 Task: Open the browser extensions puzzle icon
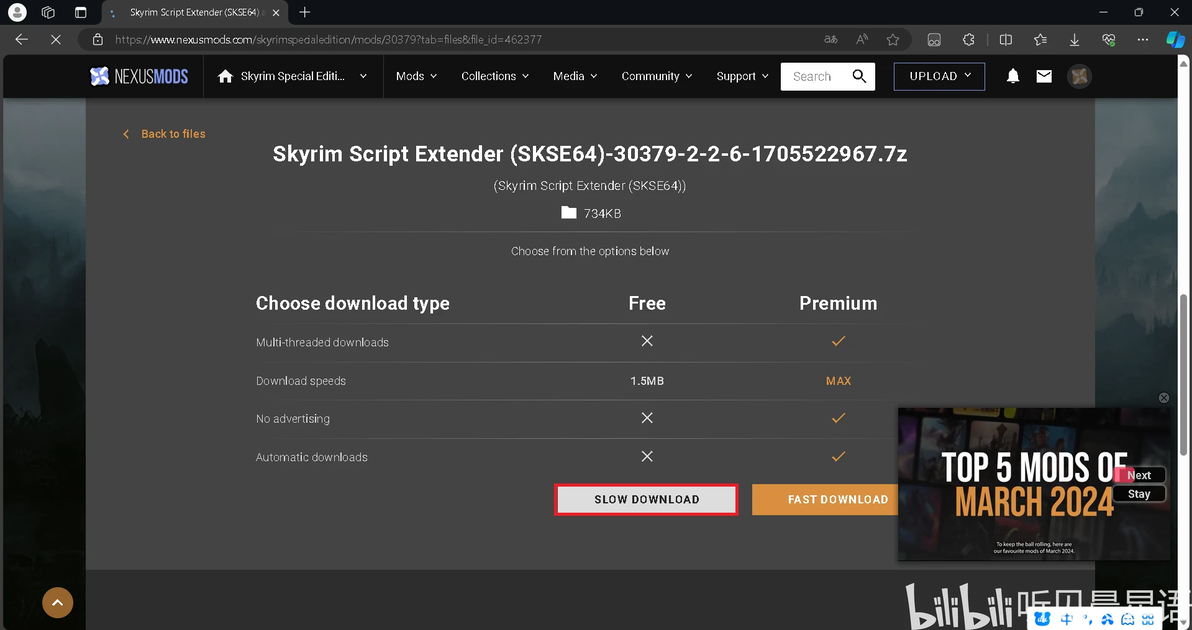click(968, 40)
